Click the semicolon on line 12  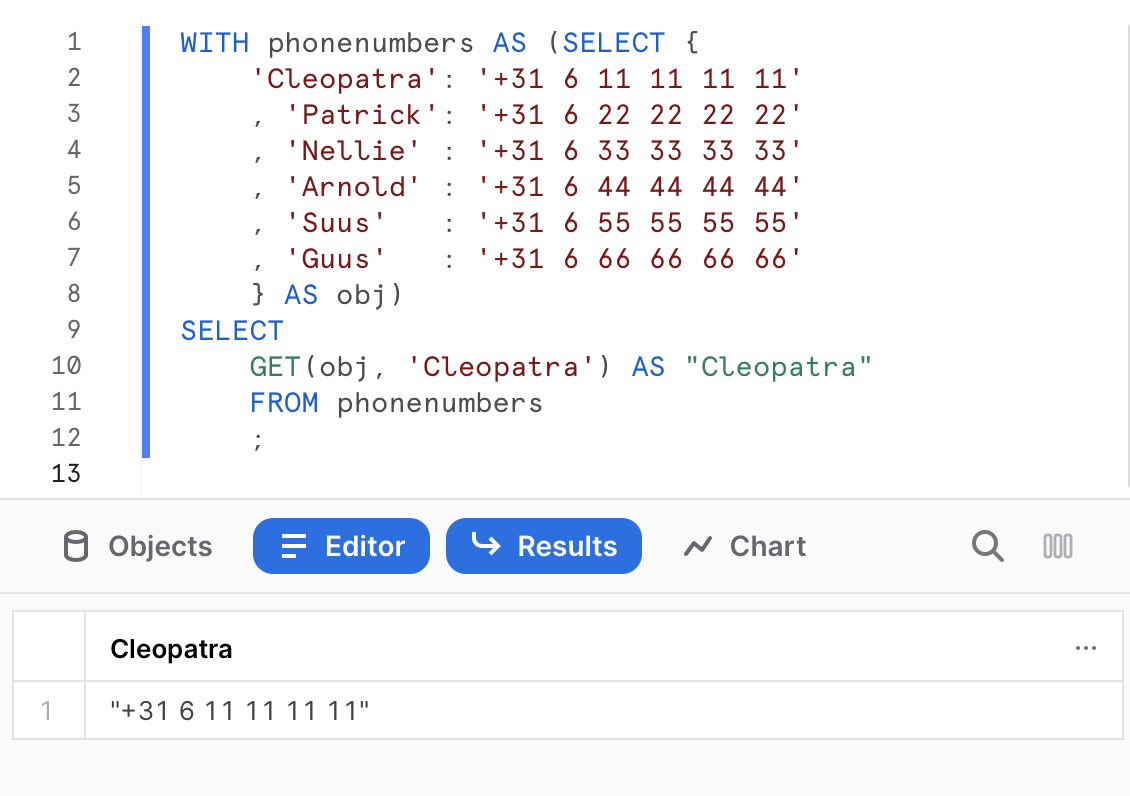point(258,438)
